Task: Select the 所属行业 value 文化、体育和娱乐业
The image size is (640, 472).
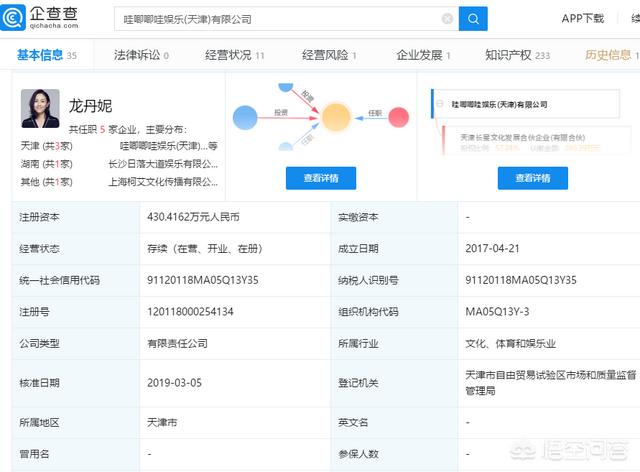Action: pos(511,343)
